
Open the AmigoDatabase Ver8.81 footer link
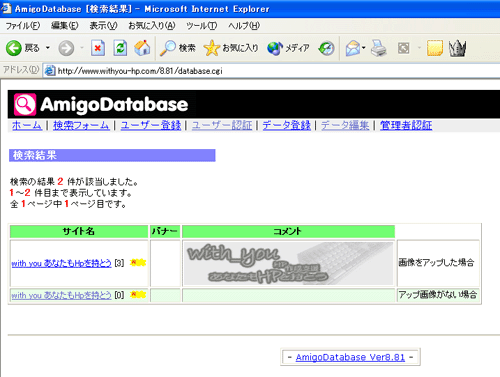click(350, 357)
